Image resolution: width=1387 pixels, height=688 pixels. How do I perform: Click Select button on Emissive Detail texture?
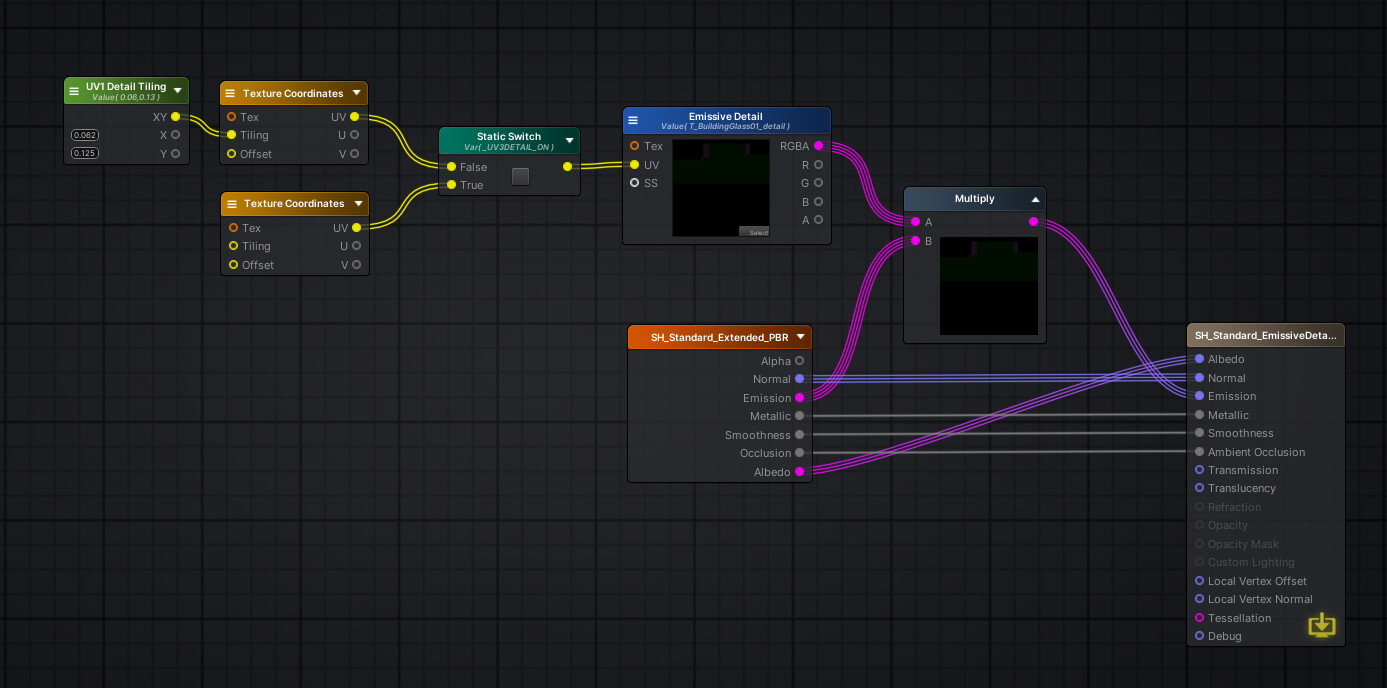pos(754,232)
